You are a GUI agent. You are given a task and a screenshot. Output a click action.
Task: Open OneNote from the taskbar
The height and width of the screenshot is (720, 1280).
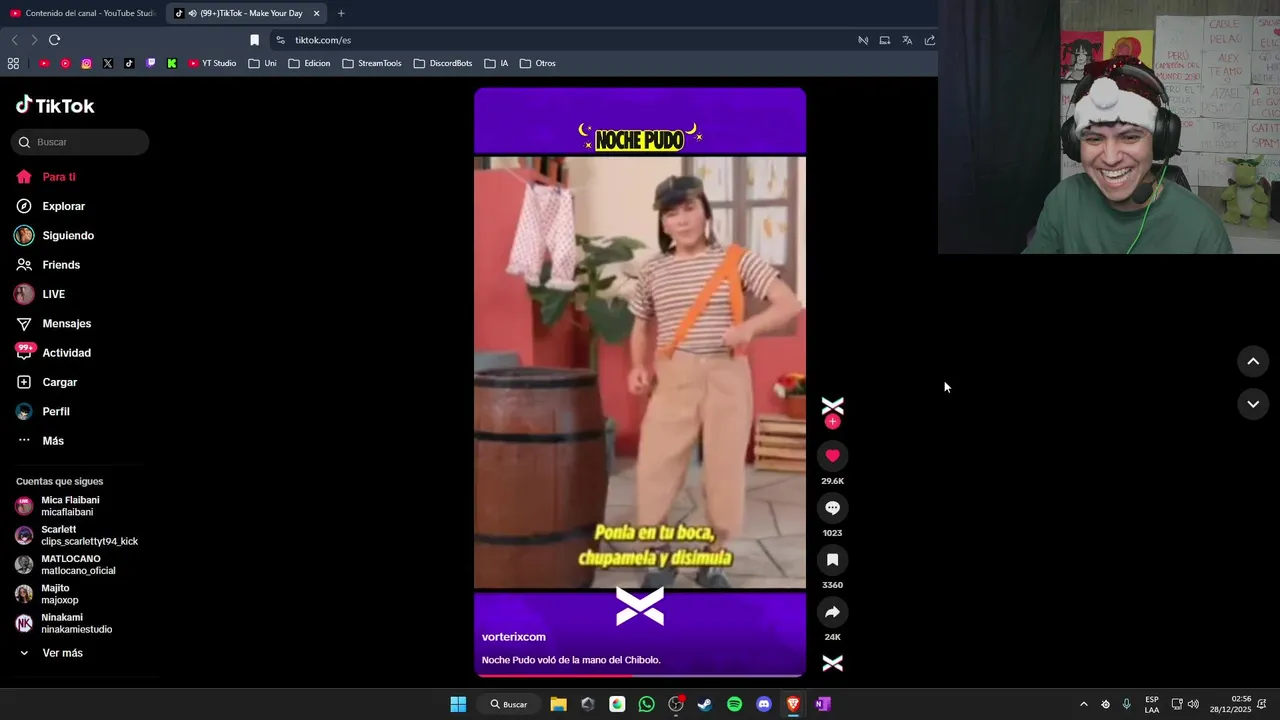point(822,704)
